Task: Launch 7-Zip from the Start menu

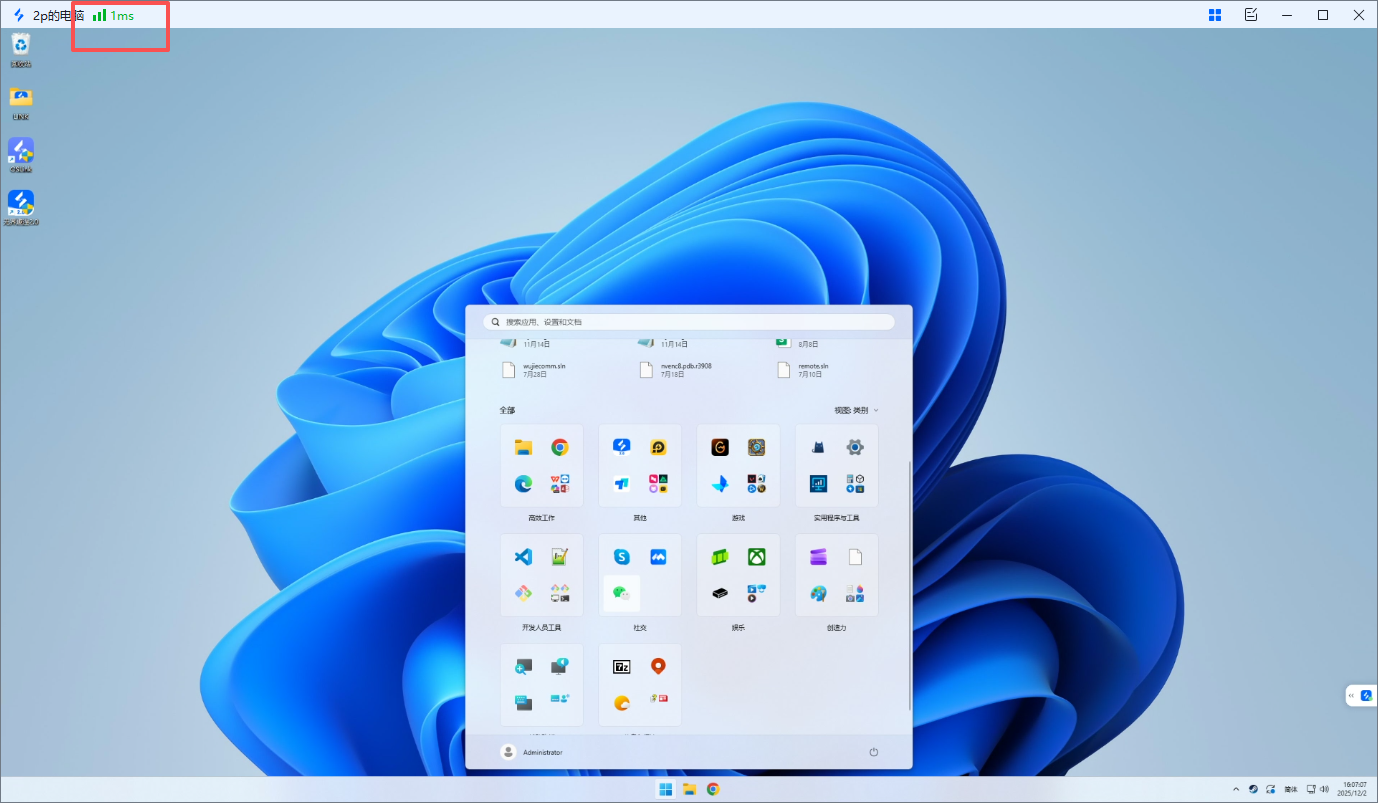Action: (x=622, y=667)
